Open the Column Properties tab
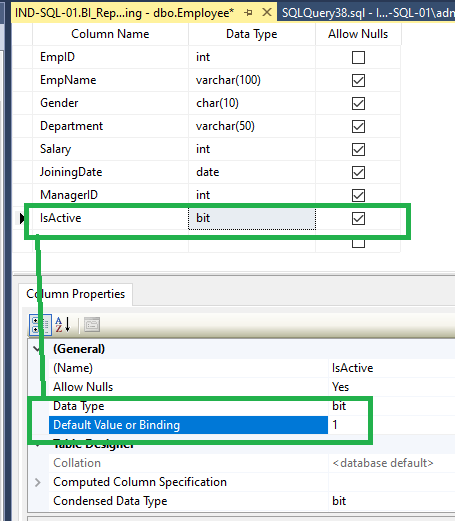Screen dimensions: 455x521 point(76,294)
